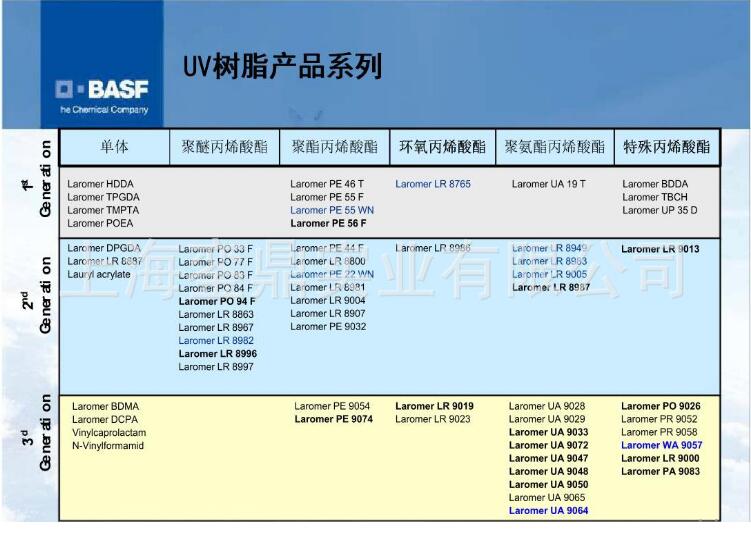Select Laromer LR 8967
The image size is (751, 535).
(216, 328)
